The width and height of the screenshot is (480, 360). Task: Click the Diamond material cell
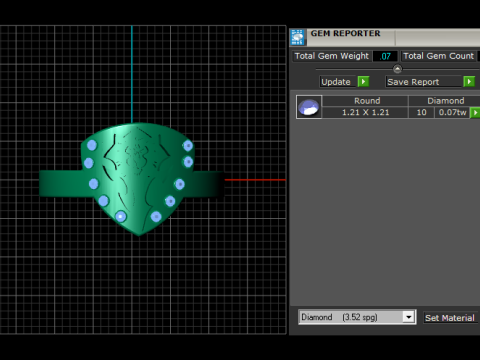coord(445,101)
